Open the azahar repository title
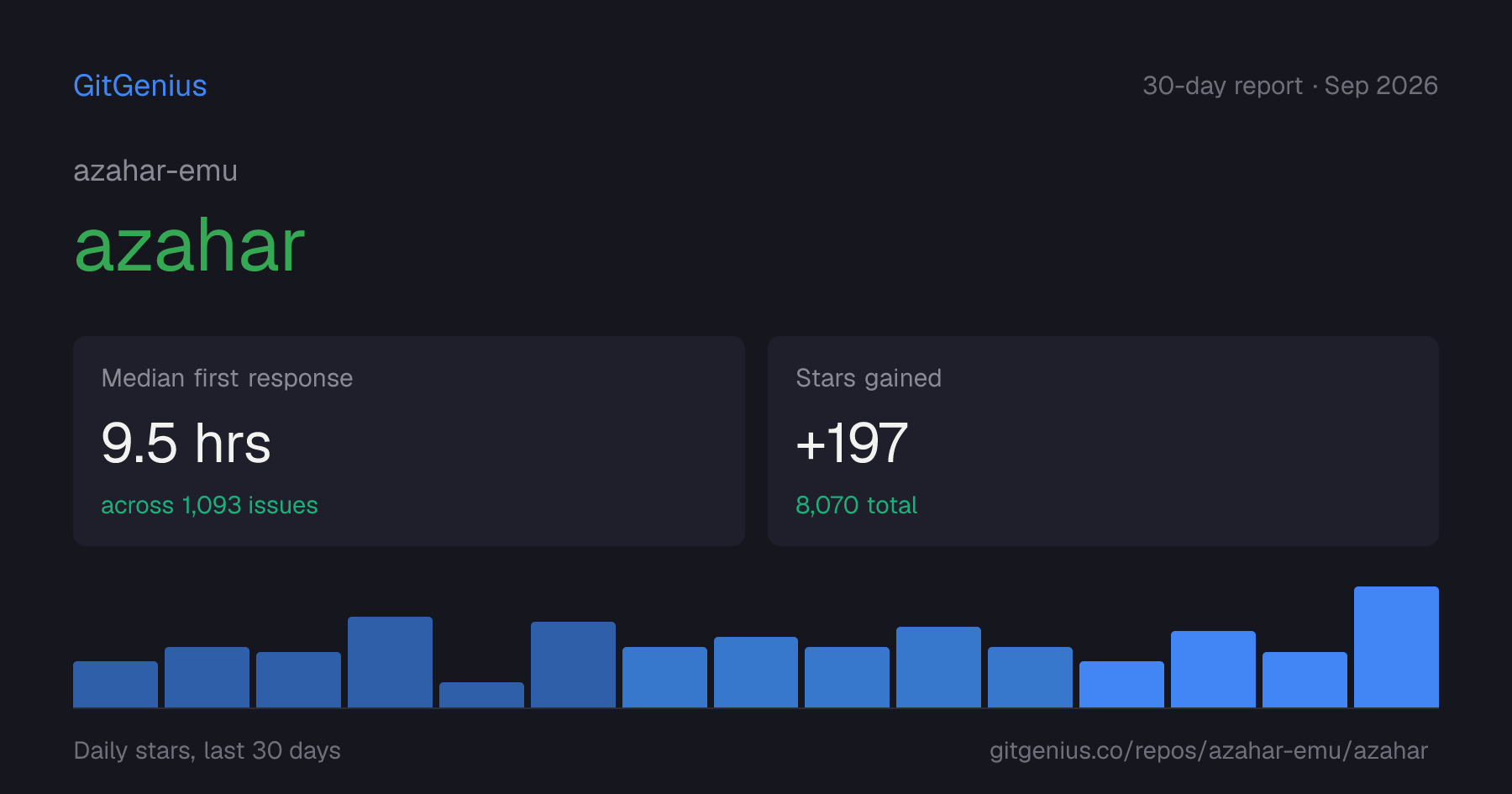 (190, 246)
